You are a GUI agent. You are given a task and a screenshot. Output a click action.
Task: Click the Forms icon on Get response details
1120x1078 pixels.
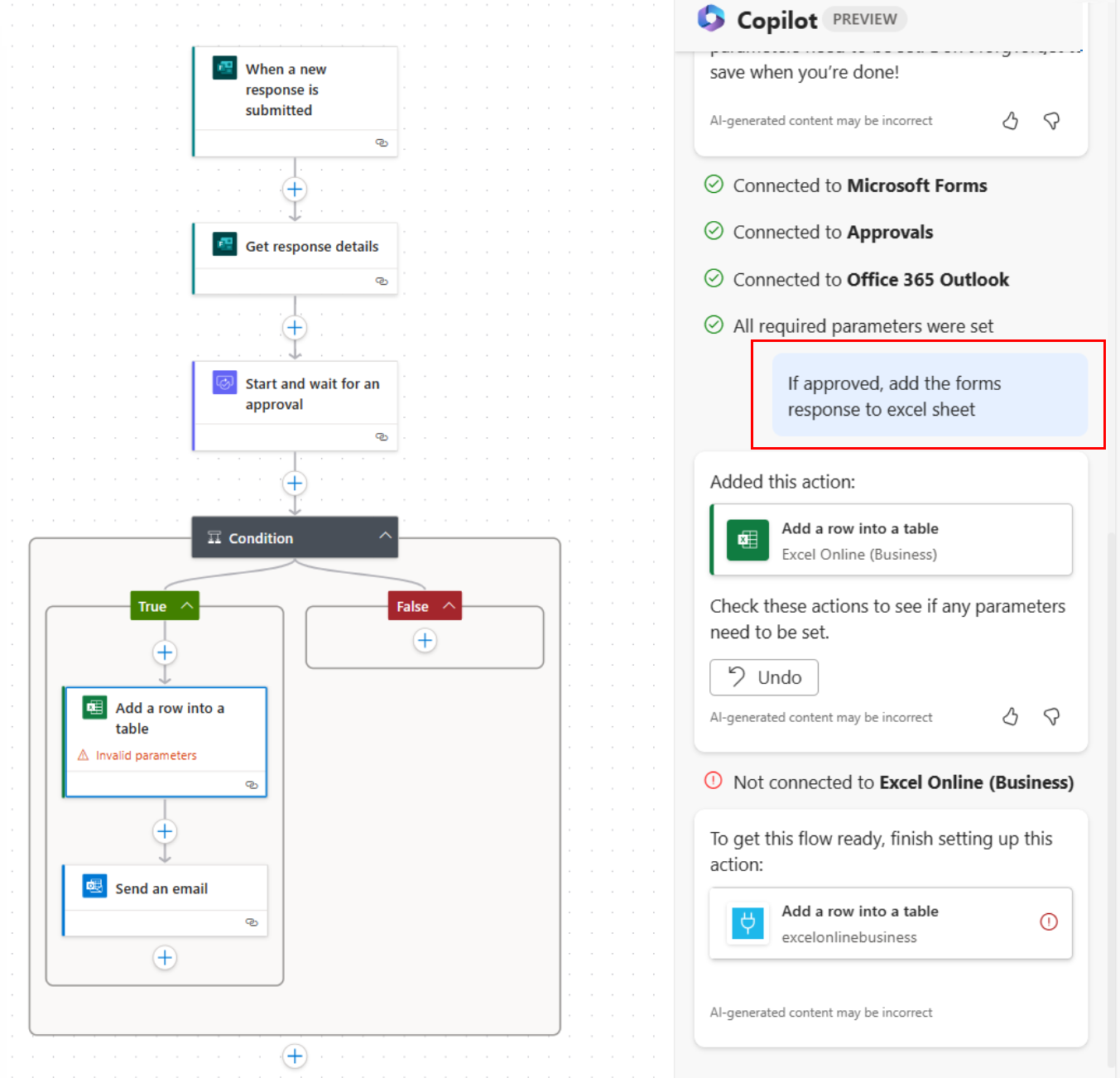coord(224,244)
